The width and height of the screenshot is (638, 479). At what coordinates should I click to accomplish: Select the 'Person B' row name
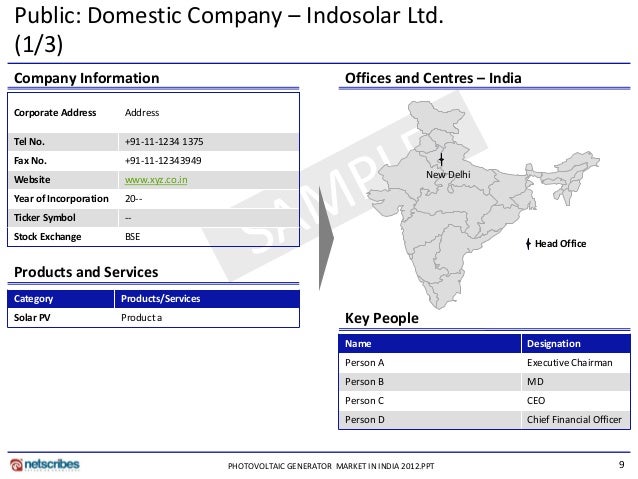click(x=364, y=382)
